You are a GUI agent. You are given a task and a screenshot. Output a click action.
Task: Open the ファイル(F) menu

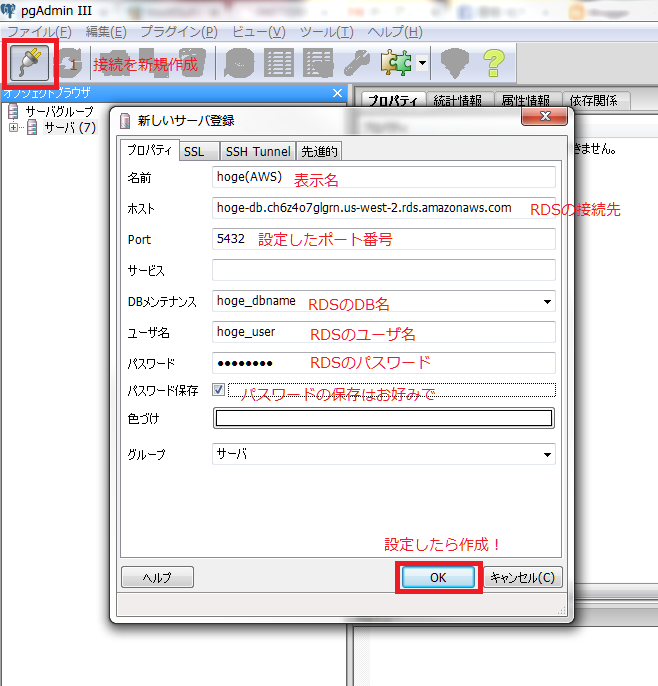(39, 32)
